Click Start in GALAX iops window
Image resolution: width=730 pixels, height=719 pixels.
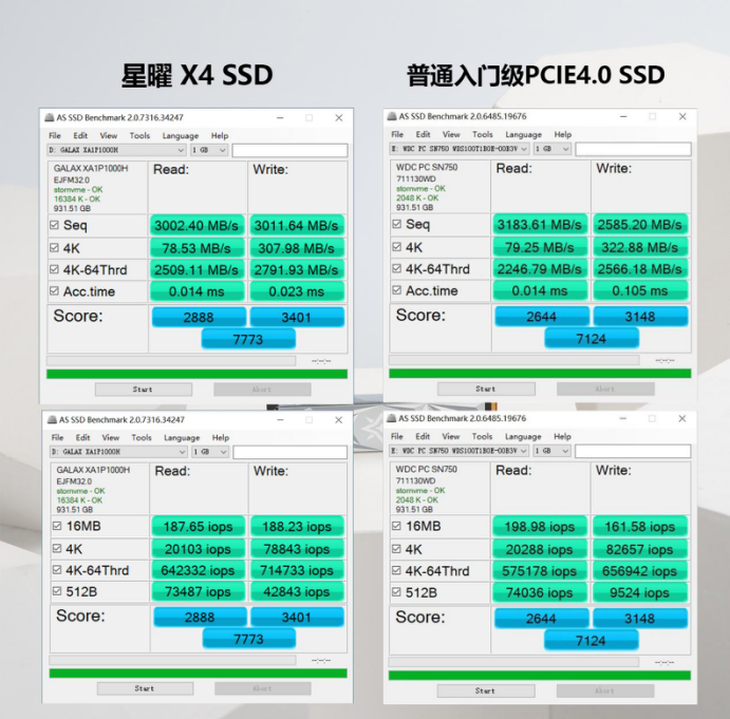coord(145,688)
